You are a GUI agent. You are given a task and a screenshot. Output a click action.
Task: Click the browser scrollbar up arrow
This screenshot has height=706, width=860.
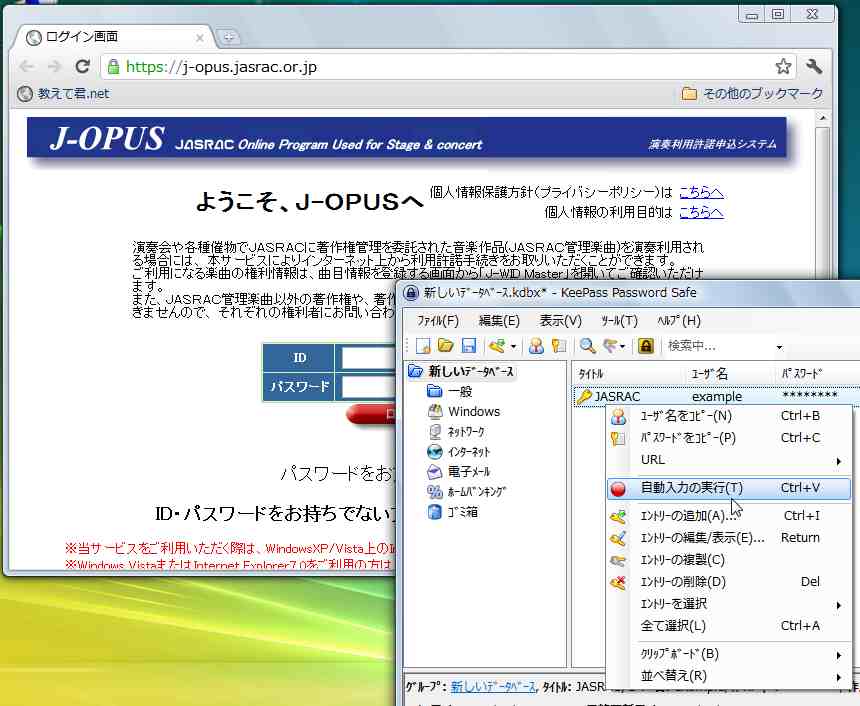click(822, 118)
